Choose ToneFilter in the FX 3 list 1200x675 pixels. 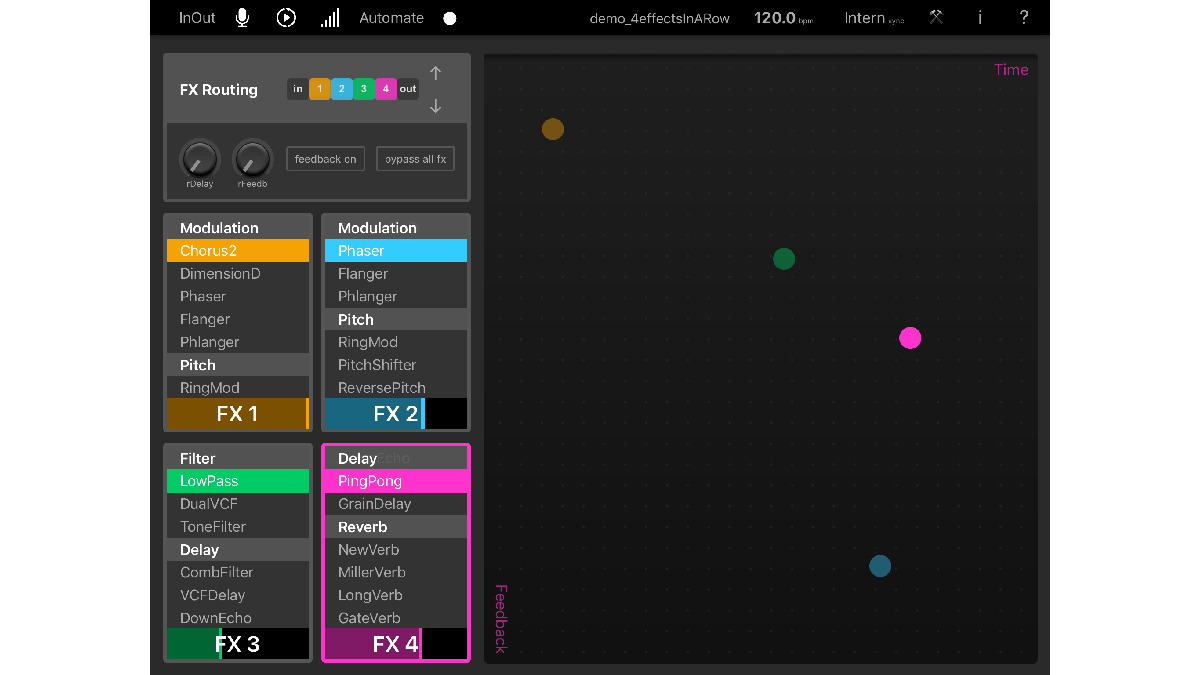(x=238, y=527)
